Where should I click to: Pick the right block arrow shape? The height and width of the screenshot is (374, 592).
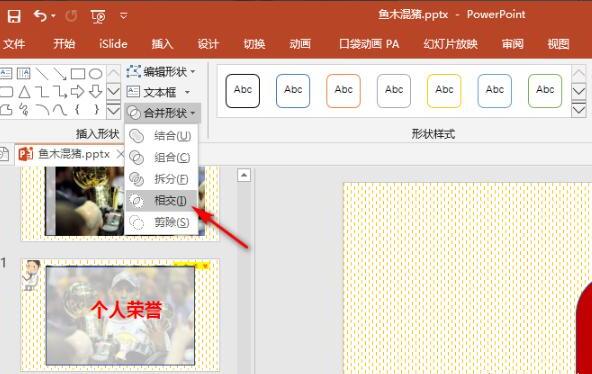tap(77, 92)
